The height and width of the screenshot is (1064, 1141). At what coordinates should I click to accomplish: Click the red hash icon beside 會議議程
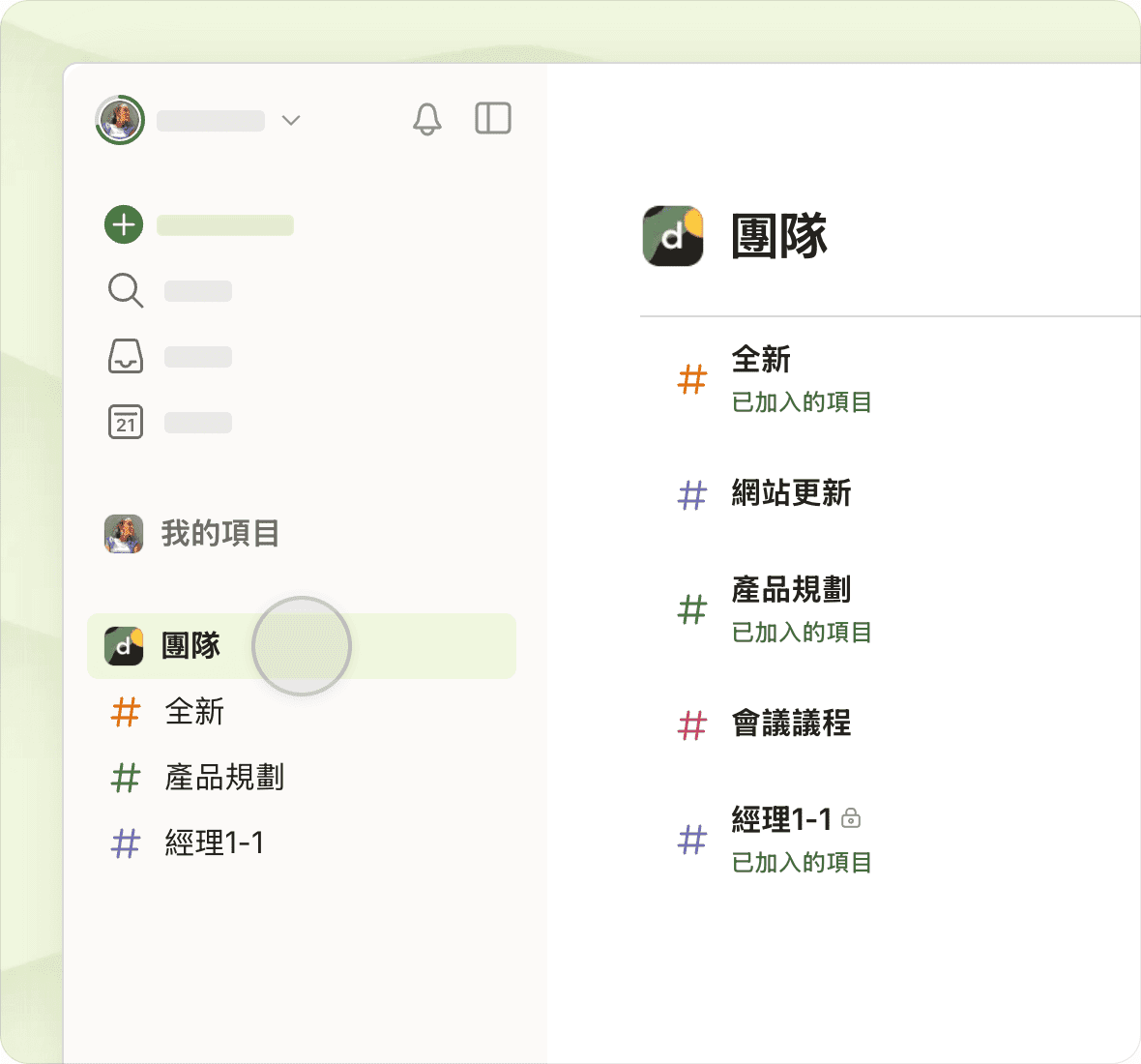point(692,724)
